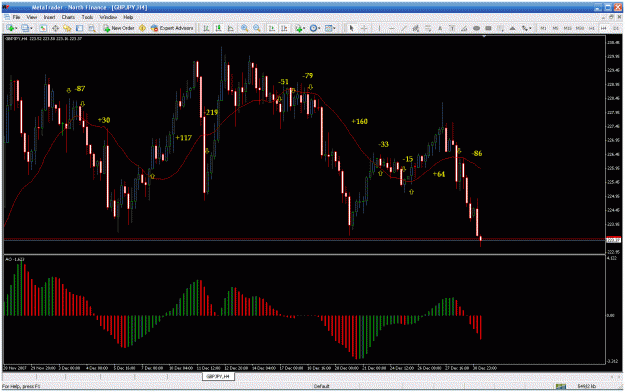Viewport: 625px width, 392px height.
Task: Toggle Expert Advisors on or off
Action: (172, 28)
